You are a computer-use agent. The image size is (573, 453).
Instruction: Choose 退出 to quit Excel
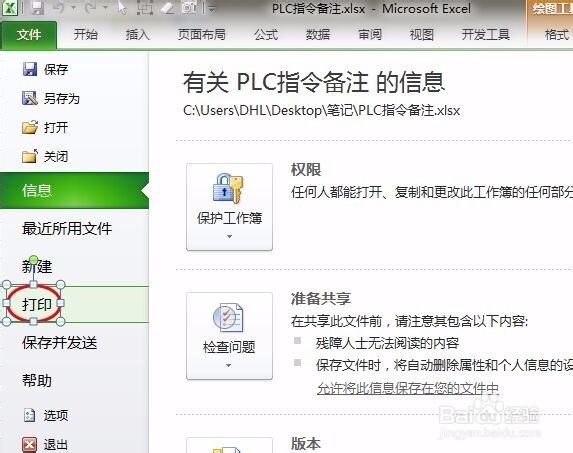(x=56, y=445)
